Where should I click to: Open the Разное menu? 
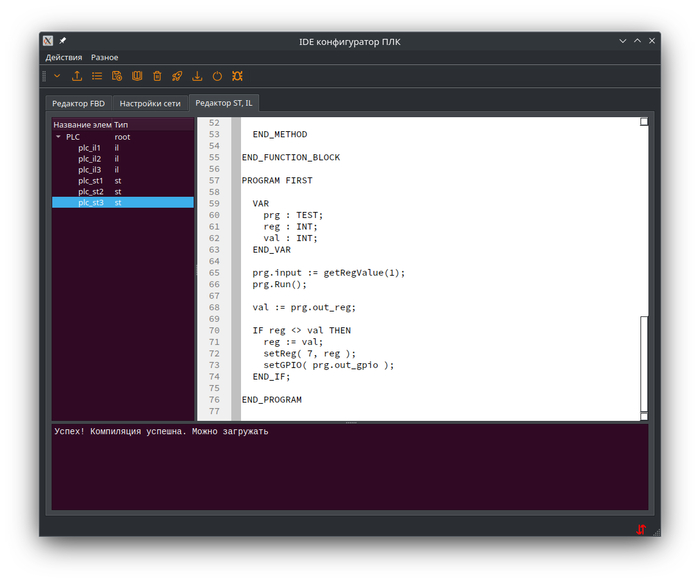point(104,58)
